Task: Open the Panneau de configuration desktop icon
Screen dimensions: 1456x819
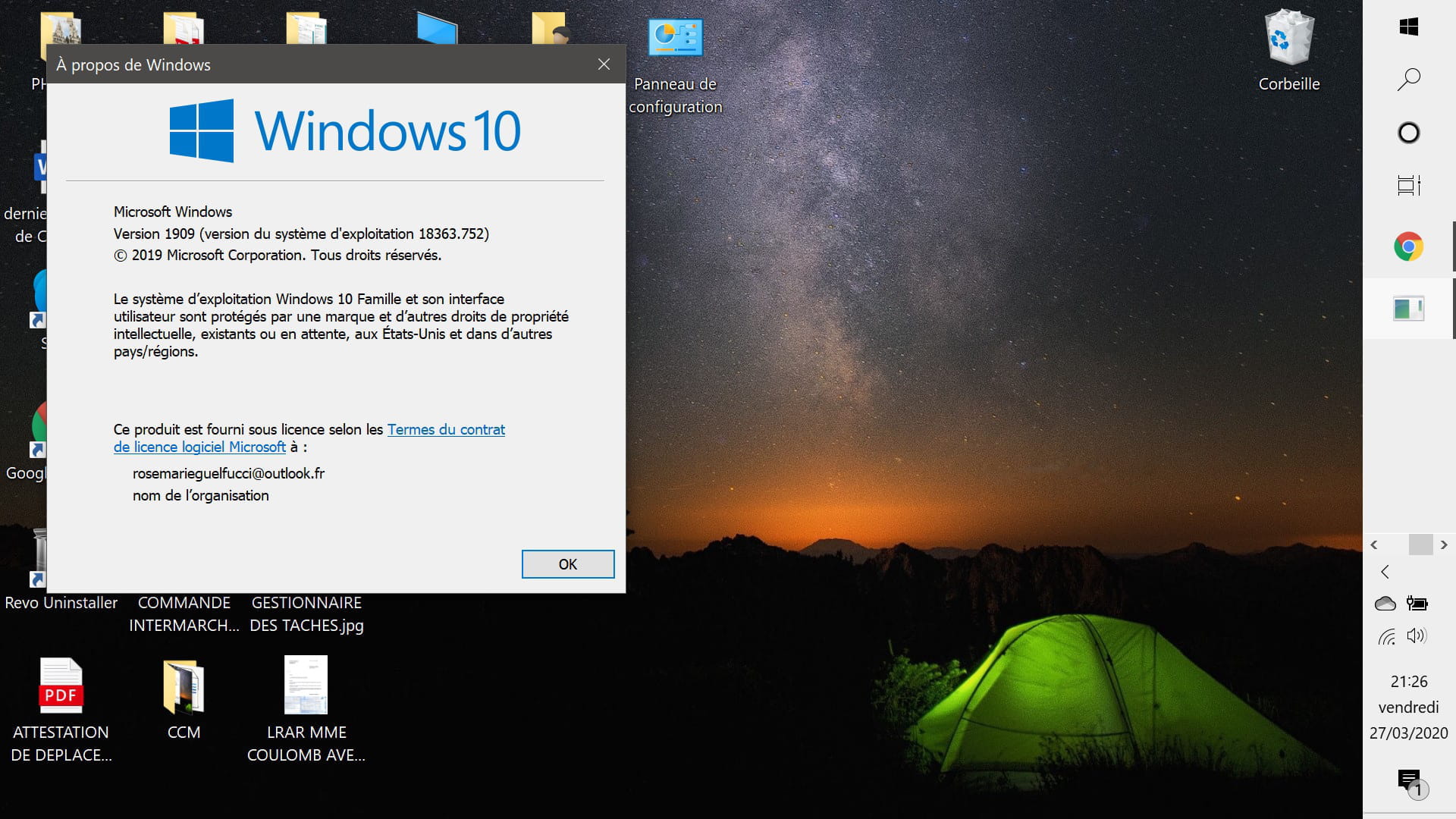Action: click(675, 66)
